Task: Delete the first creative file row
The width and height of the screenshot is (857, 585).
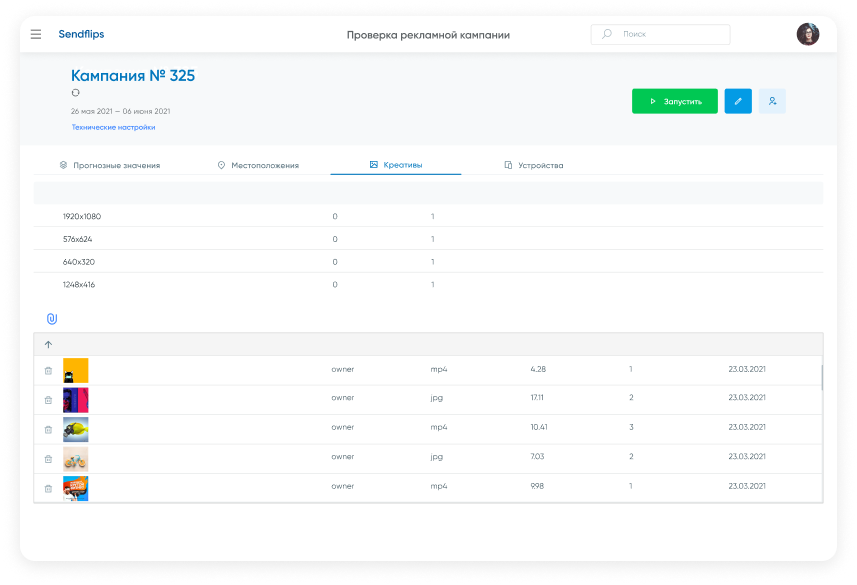Action: (x=48, y=370)
